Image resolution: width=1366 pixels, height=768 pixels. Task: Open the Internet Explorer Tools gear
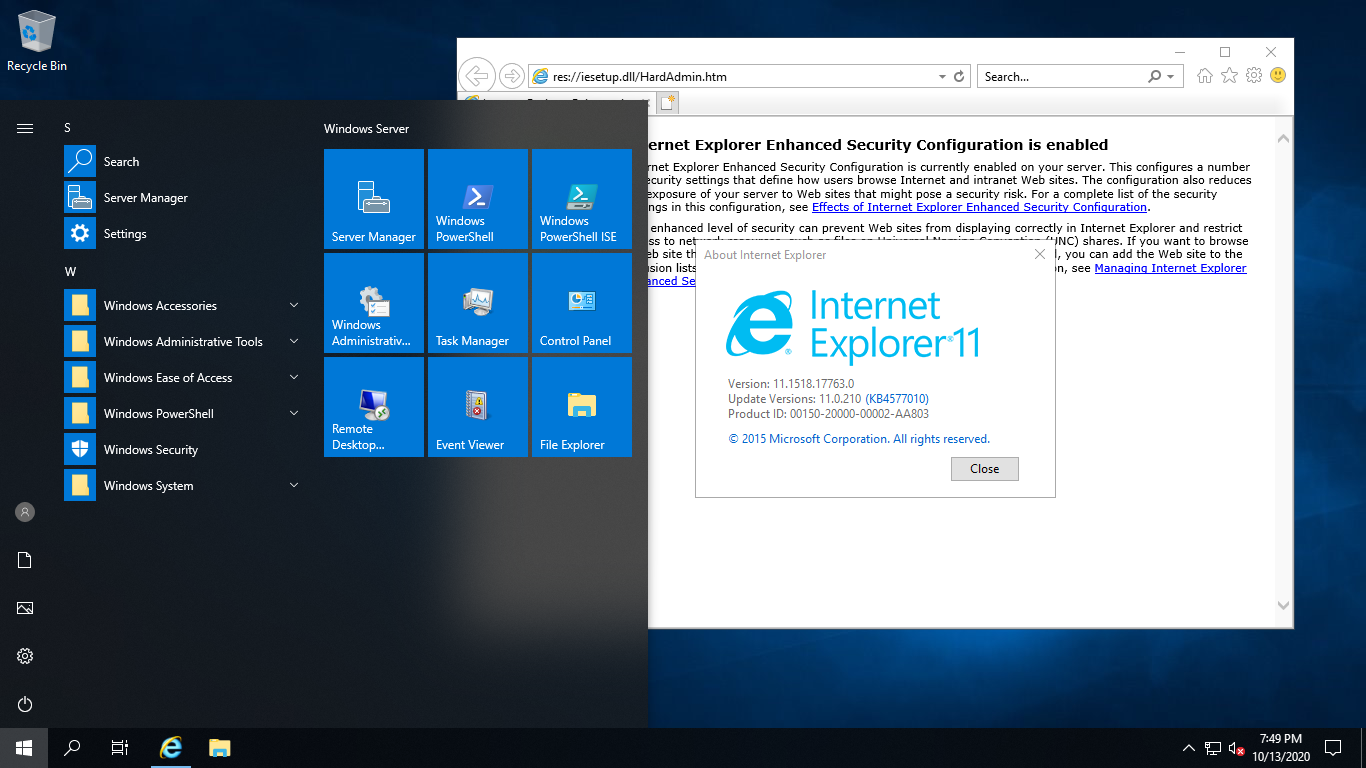click(x=1253, y=76)
